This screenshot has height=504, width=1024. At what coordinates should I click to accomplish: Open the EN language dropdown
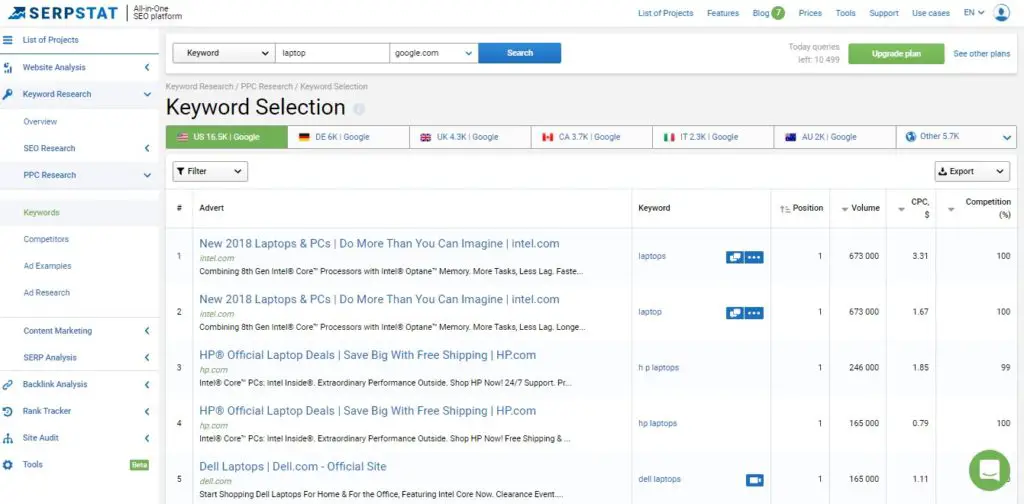pyautogui.click(x=974, y=13)
